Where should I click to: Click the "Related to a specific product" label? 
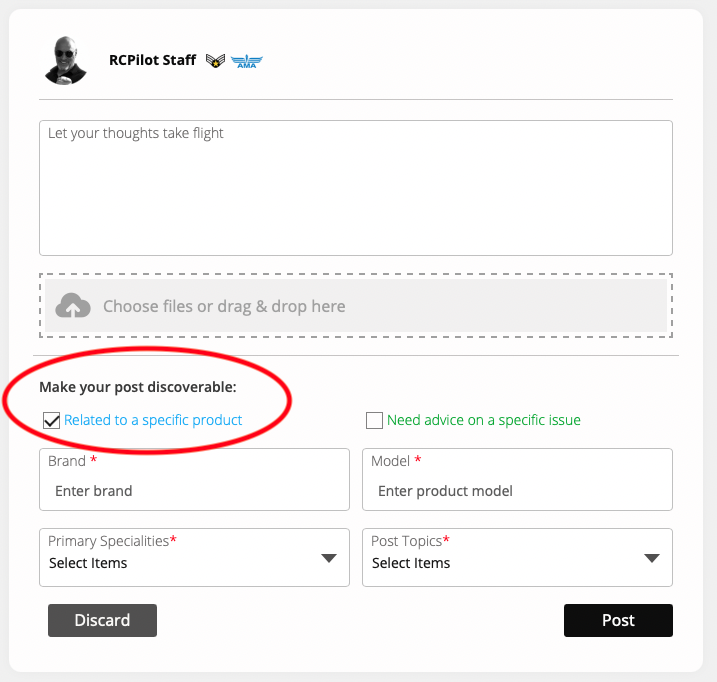pyautogui.click(x=153, y=421)
